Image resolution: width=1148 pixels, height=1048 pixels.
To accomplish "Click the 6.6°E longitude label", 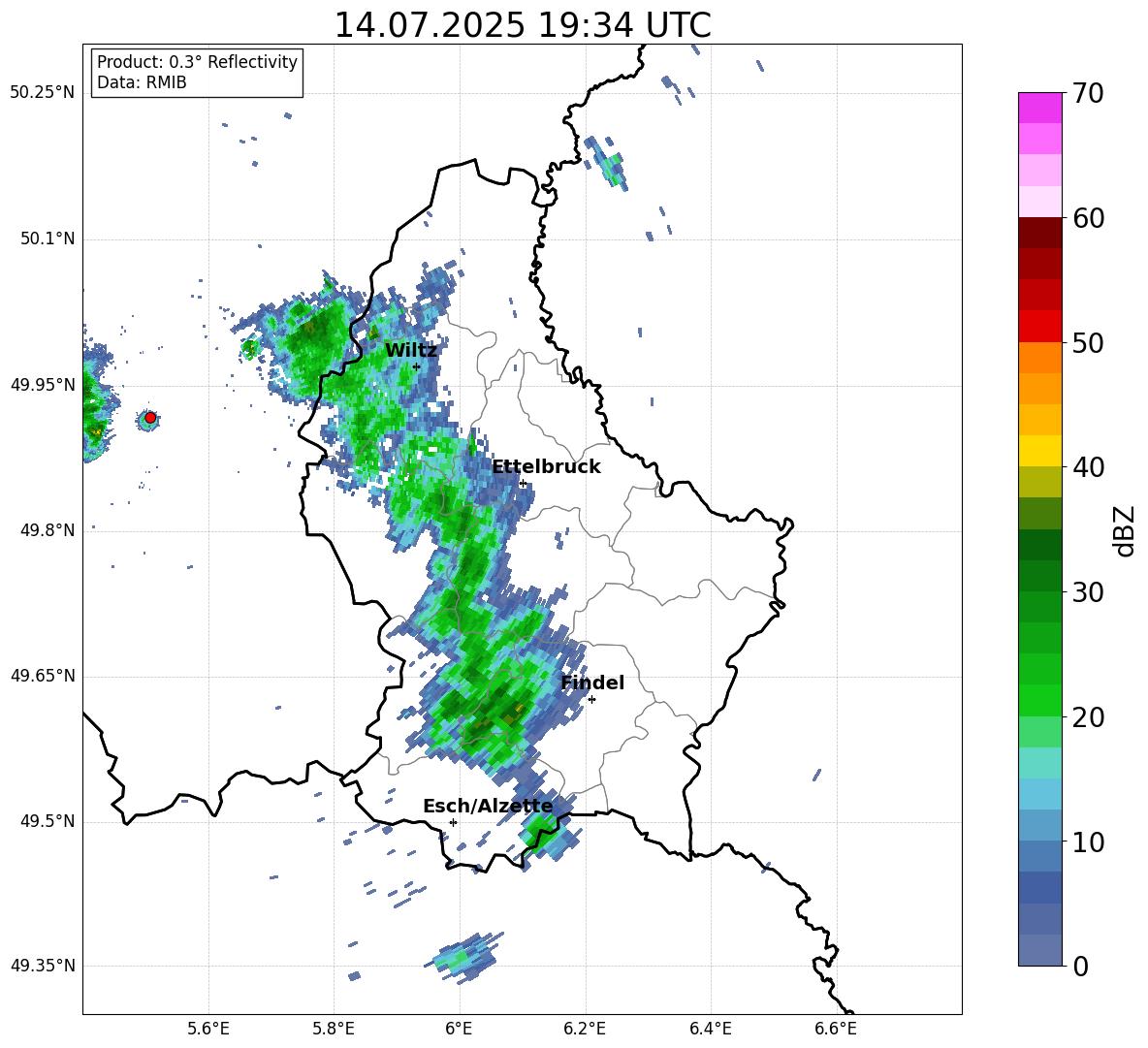I will [836, 1030].
